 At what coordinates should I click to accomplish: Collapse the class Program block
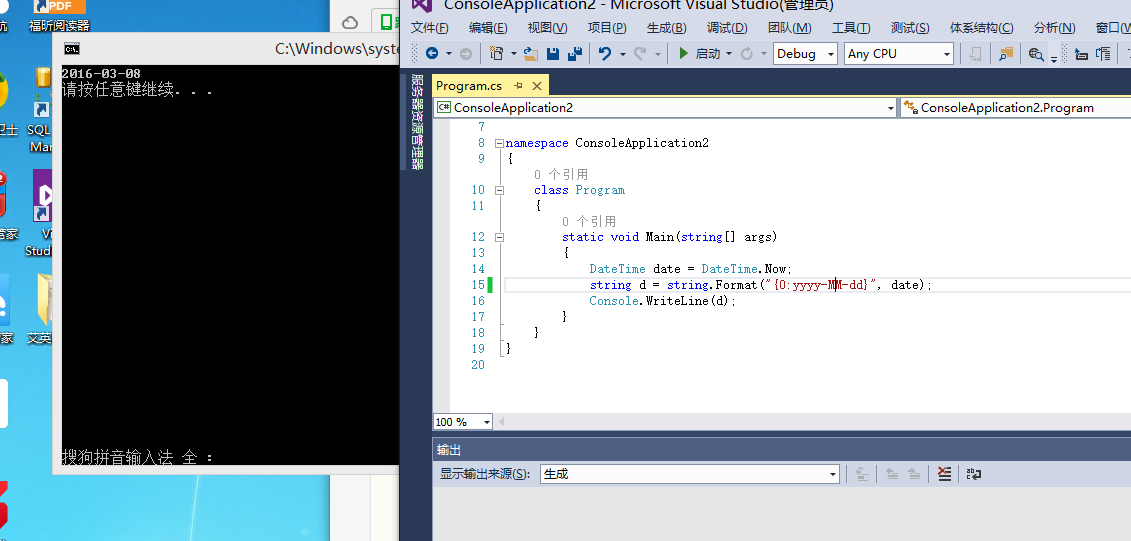(499, 190)
